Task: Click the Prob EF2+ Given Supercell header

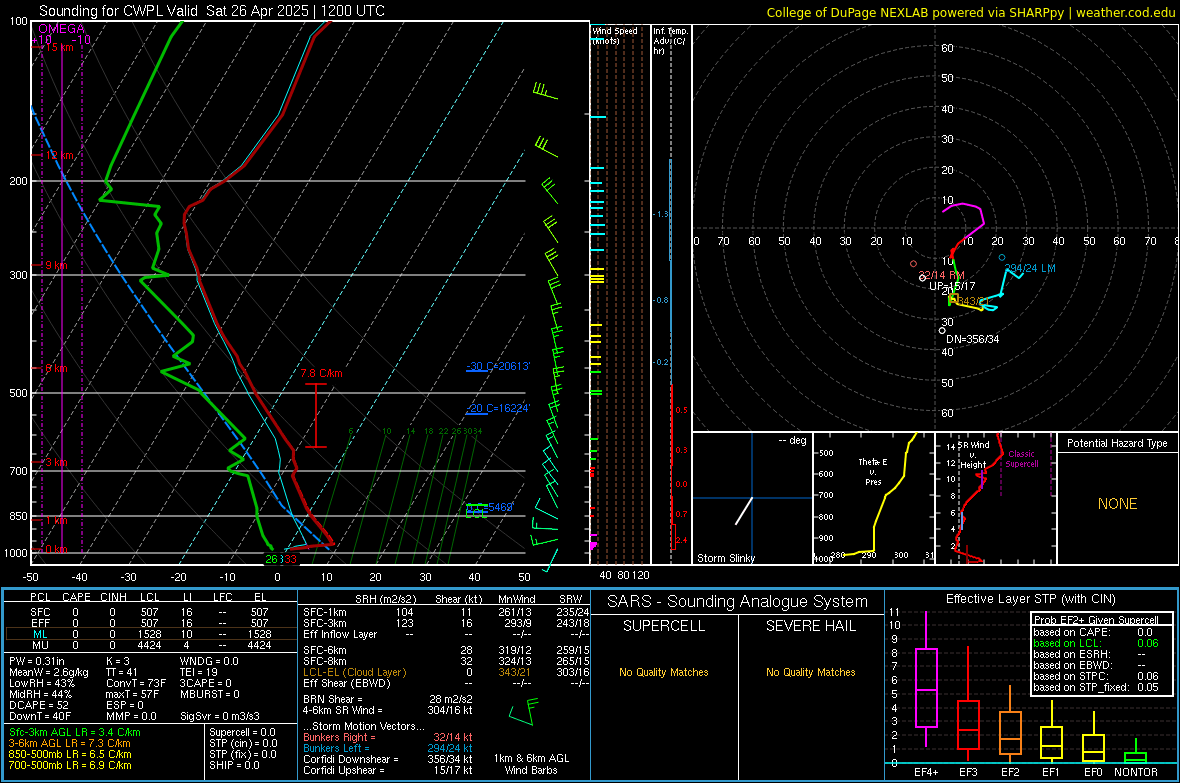Action: 1096,620
